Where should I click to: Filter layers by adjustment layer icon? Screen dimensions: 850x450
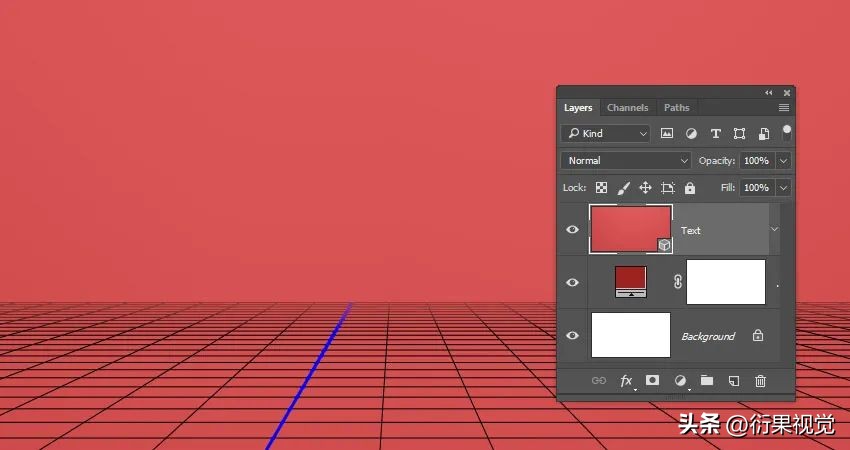click(x=691, y=133)
